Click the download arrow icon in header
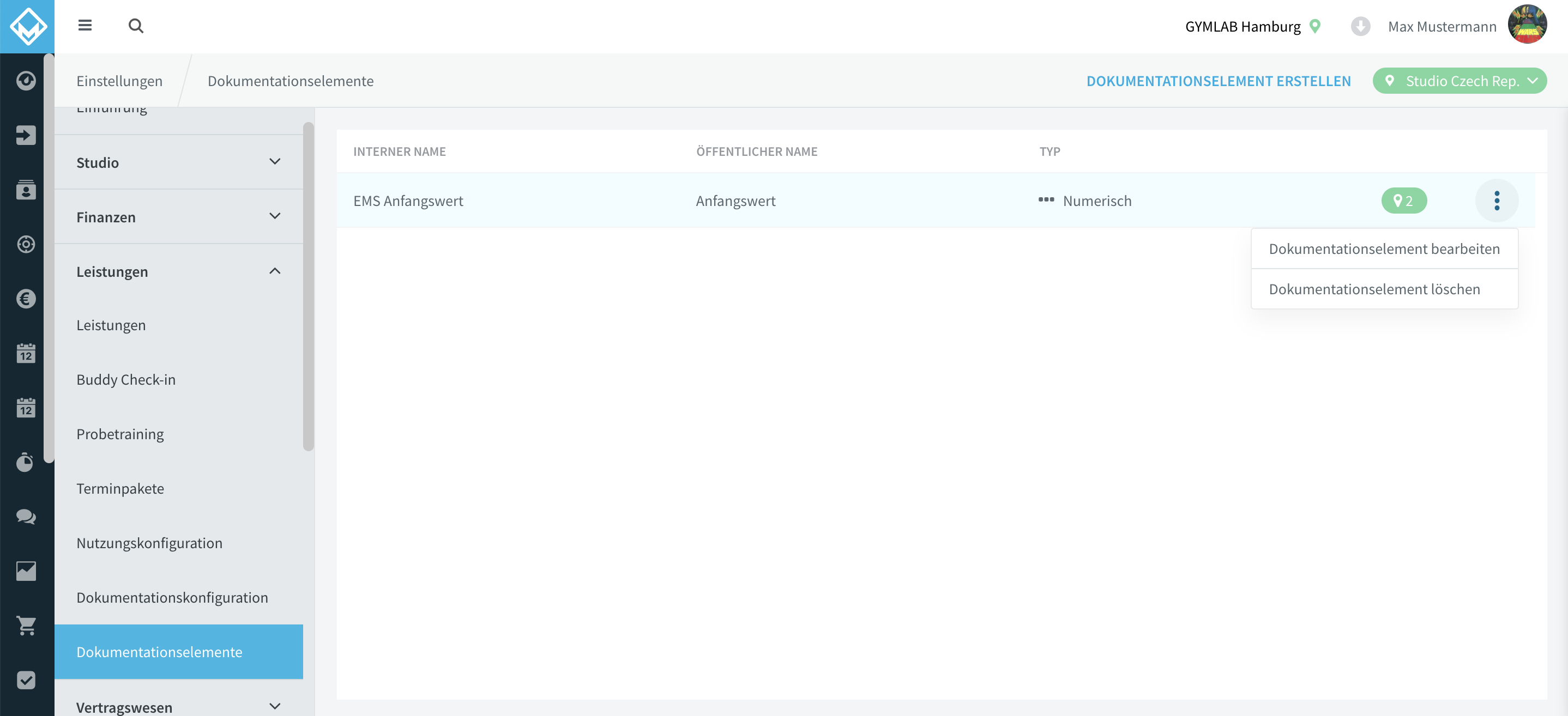Viewport: 1568px width, 716px height. click(1360, 26)
